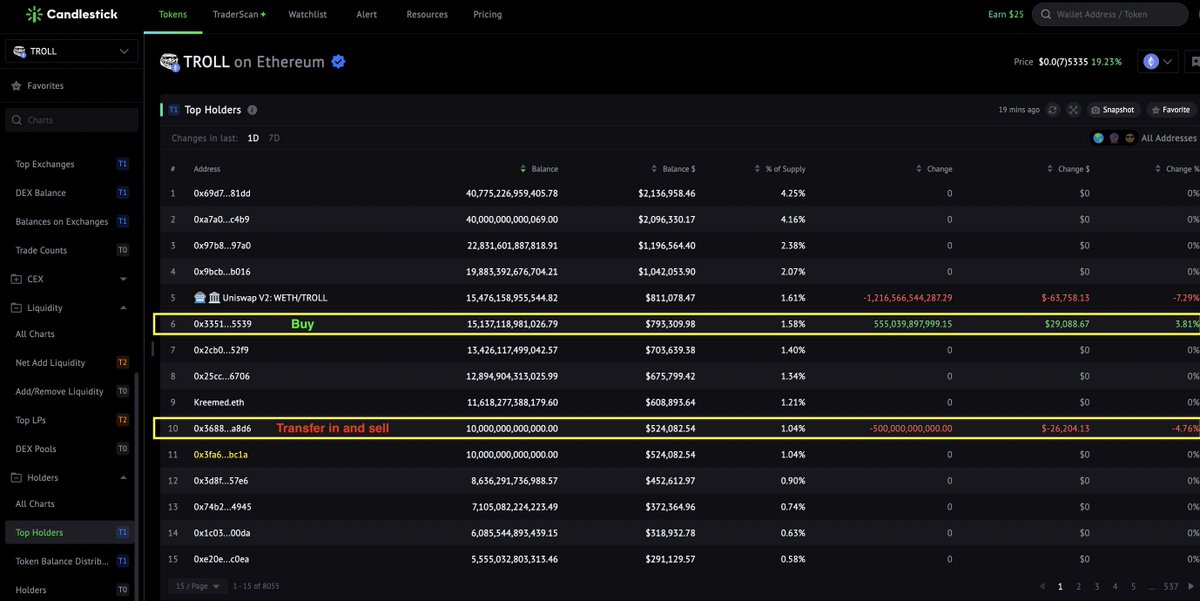
Task: Click the TROLL token avatar in page header
Action: coord(169,62)
